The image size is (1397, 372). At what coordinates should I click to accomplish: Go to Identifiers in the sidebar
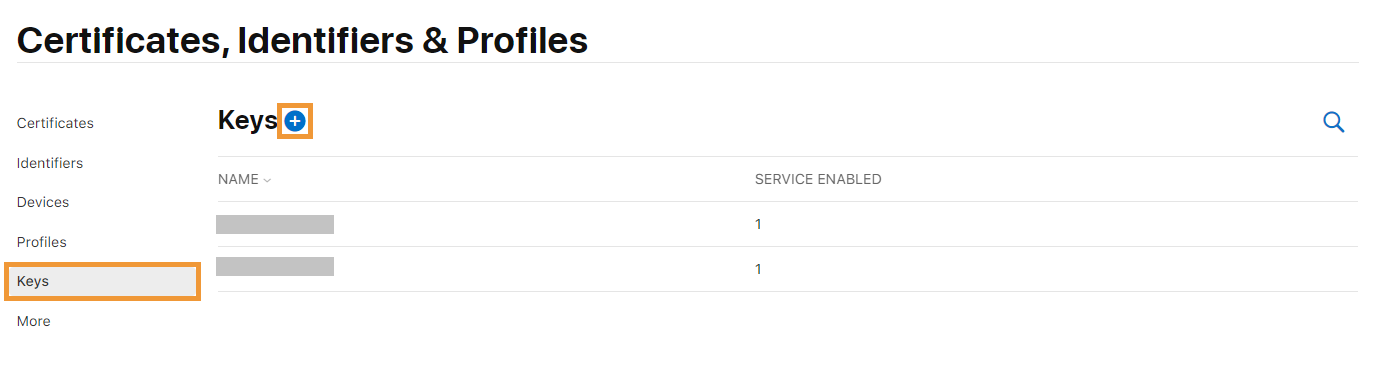coord(50,163)
